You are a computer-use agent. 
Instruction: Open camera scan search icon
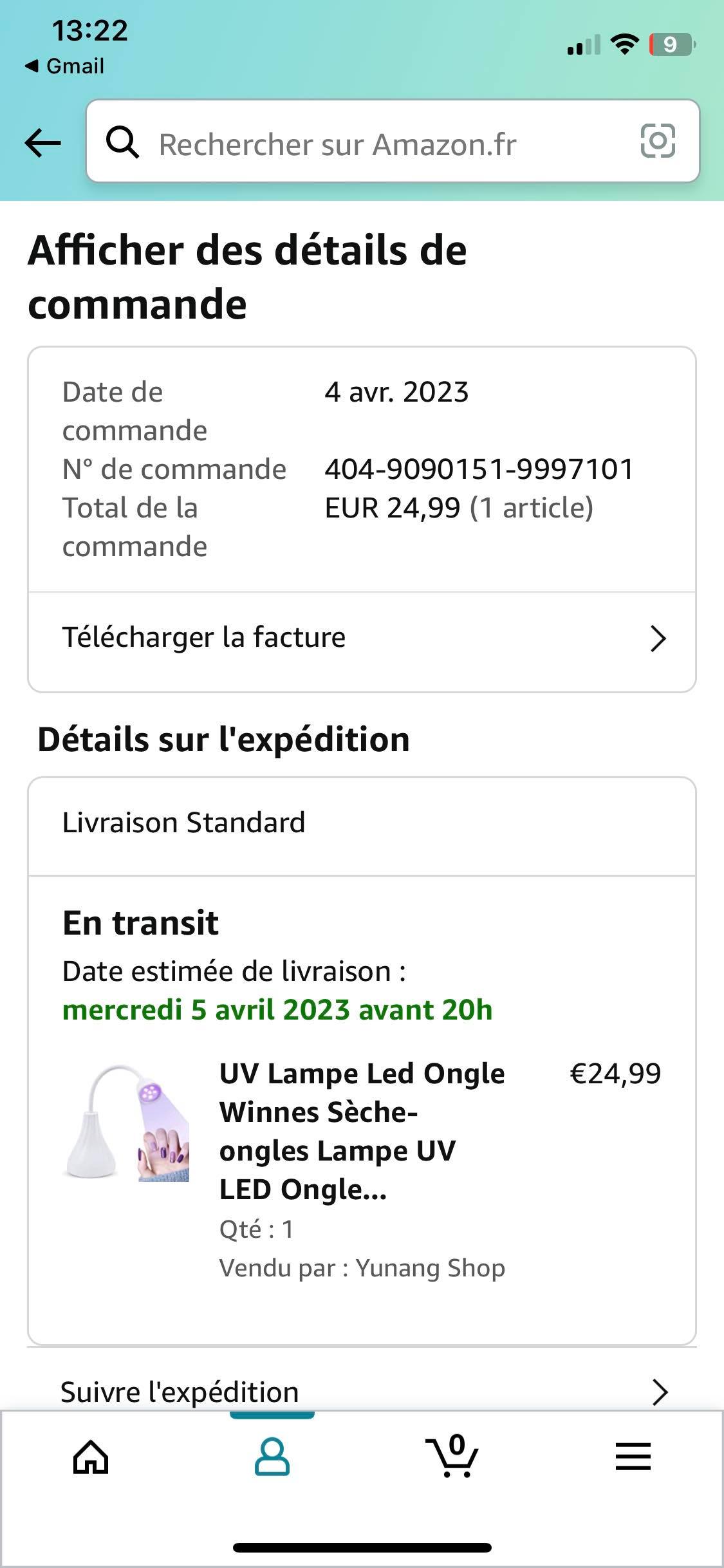[x=658, y=141]
